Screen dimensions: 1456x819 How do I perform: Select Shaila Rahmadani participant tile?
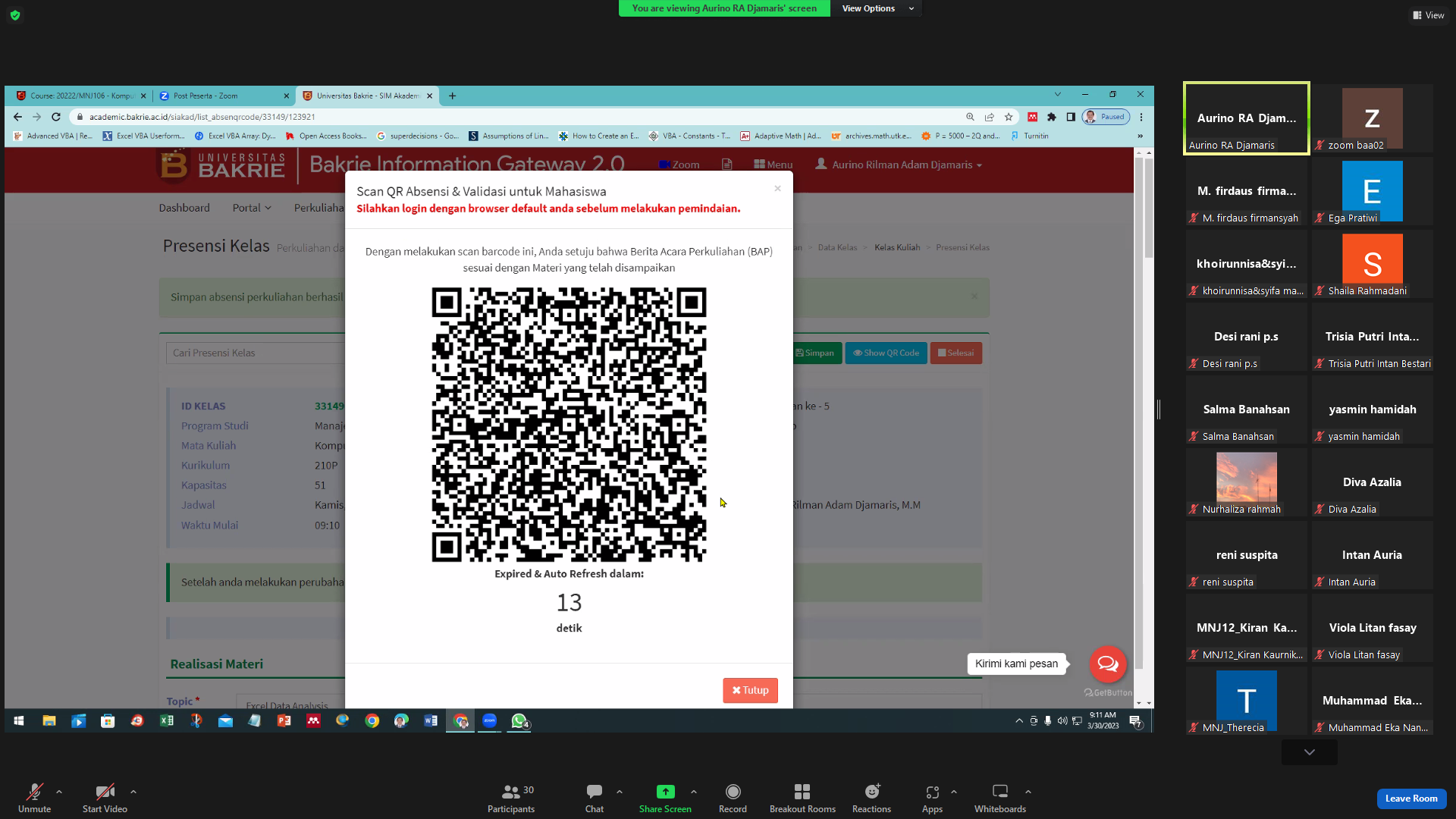1372,265
